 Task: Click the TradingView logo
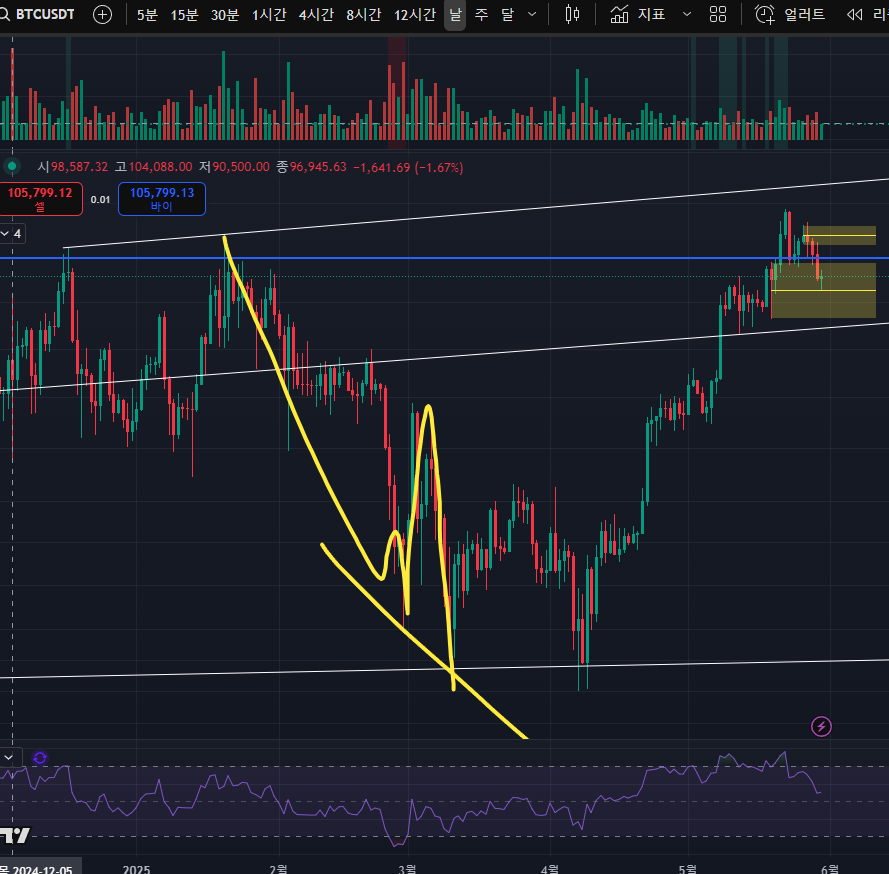pyautogui.click(x=15, y=835)
